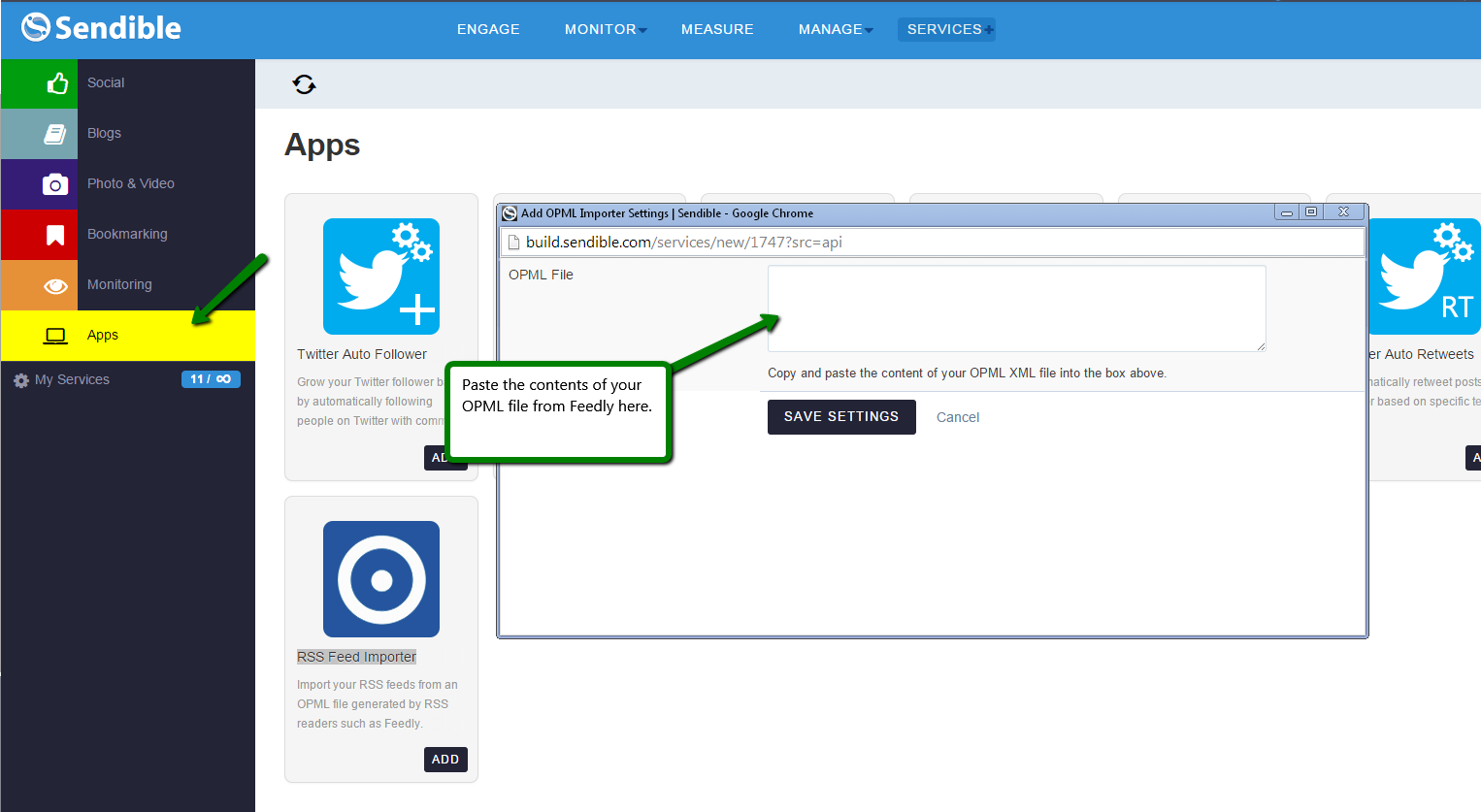The height and width of the screenshot is (812, 1481).
Task: Expand the Manage dropdown menu
Action: pyautogui.click(x=836, y=29)
